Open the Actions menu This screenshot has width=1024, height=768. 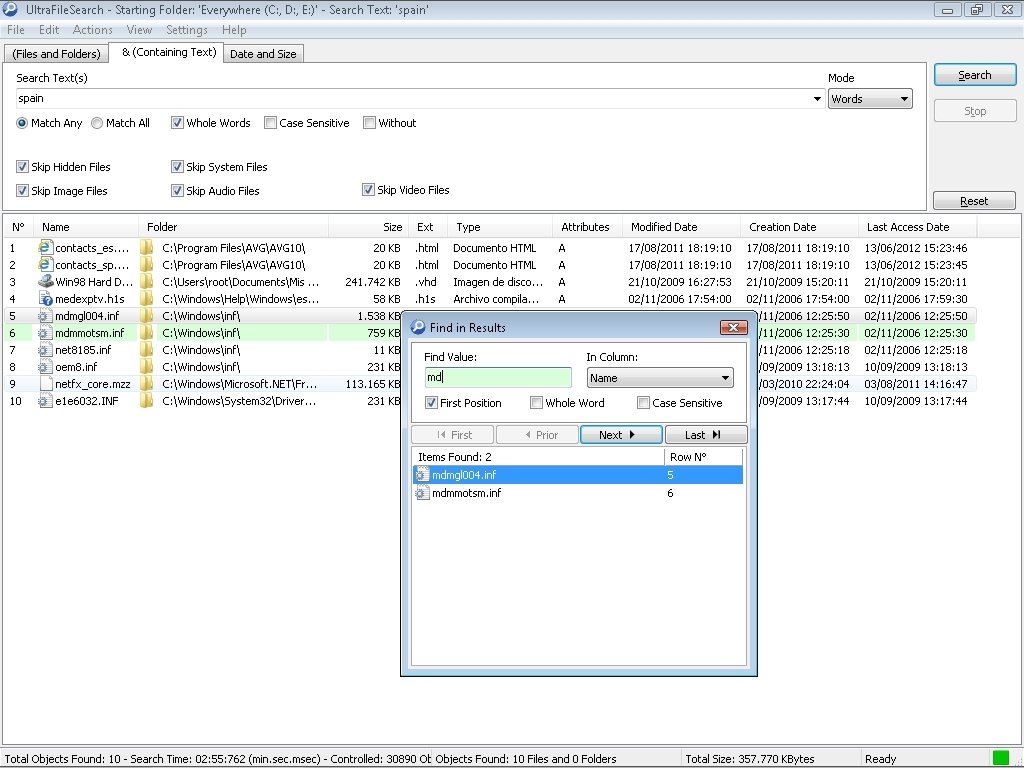point(93,30)
